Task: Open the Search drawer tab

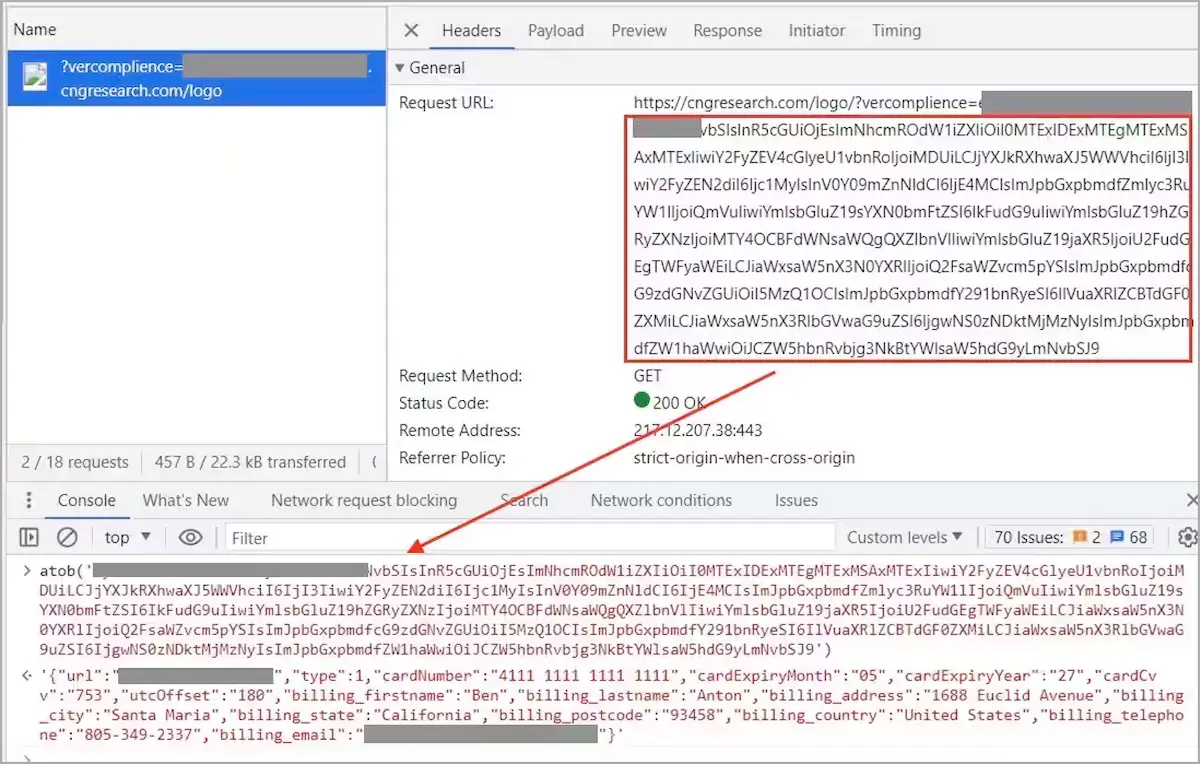Action: tap(524, 501)
